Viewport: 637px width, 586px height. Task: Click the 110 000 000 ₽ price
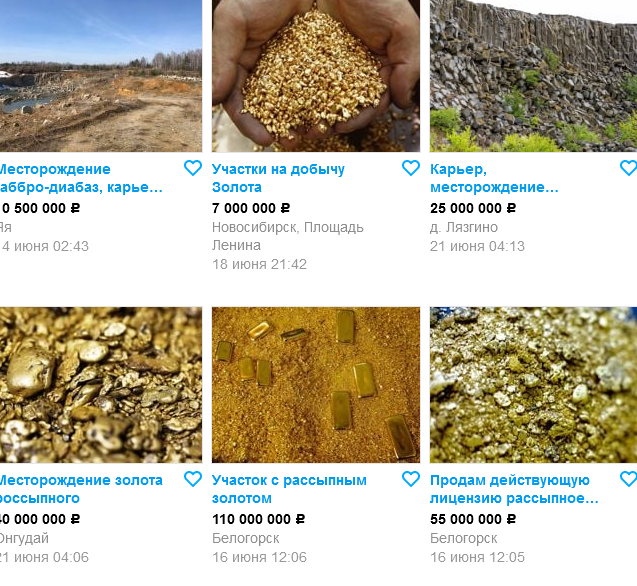pos(258,519)
